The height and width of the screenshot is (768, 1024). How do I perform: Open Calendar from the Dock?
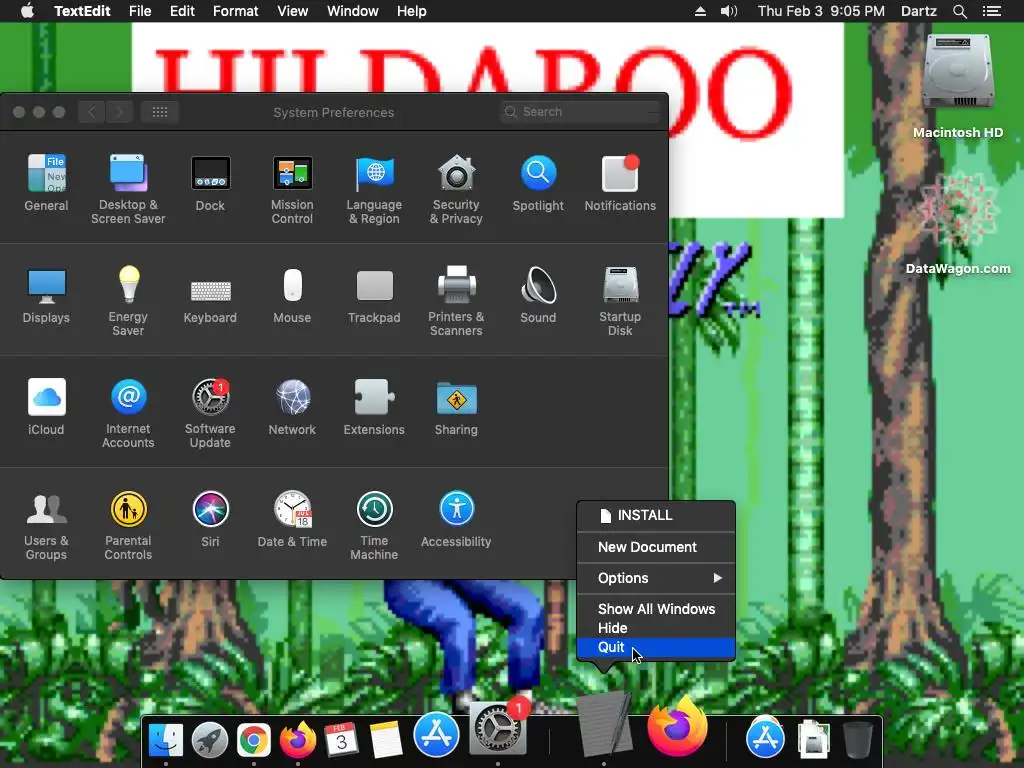(341, 740)
